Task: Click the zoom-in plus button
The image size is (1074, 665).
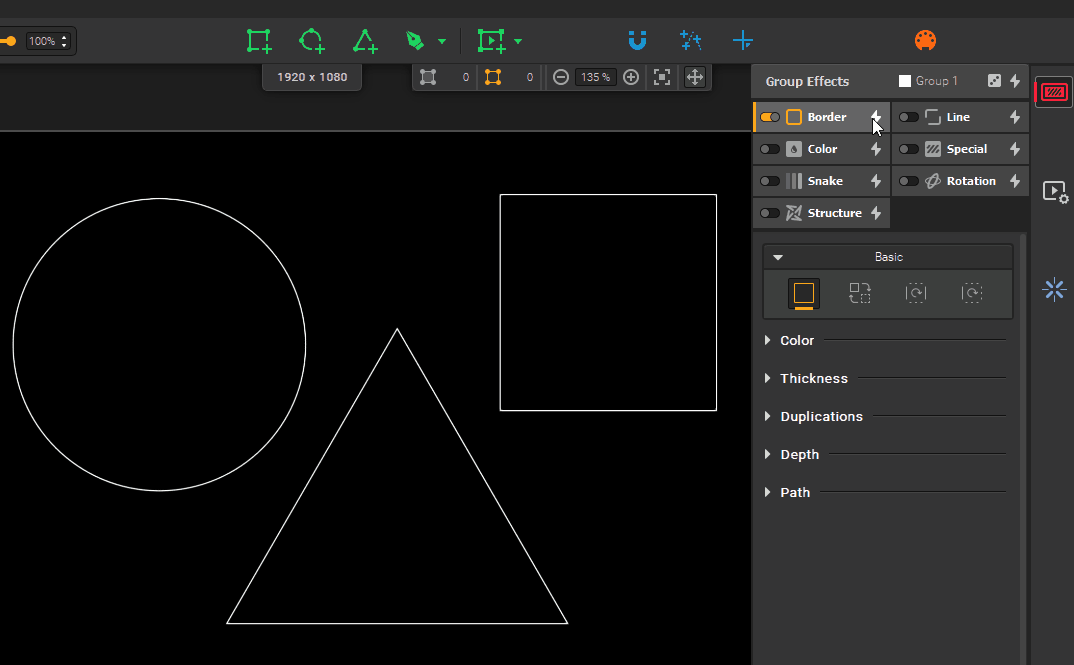Action: tap(631, 77)
